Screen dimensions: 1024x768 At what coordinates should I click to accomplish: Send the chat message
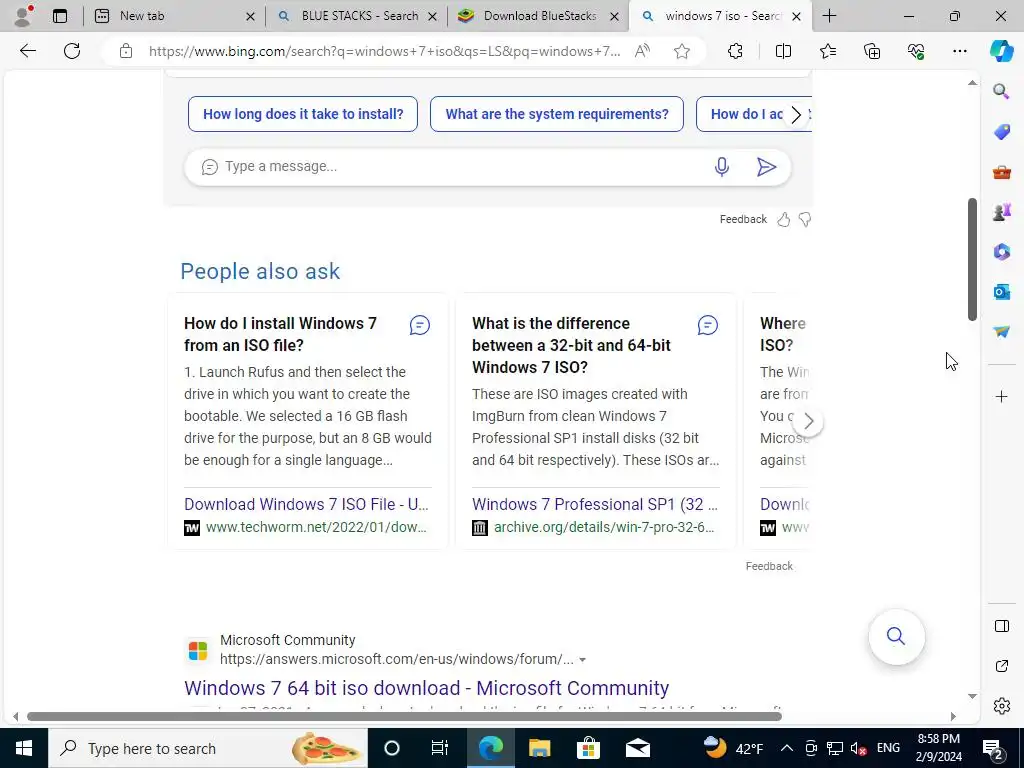(x=766, y=167)
